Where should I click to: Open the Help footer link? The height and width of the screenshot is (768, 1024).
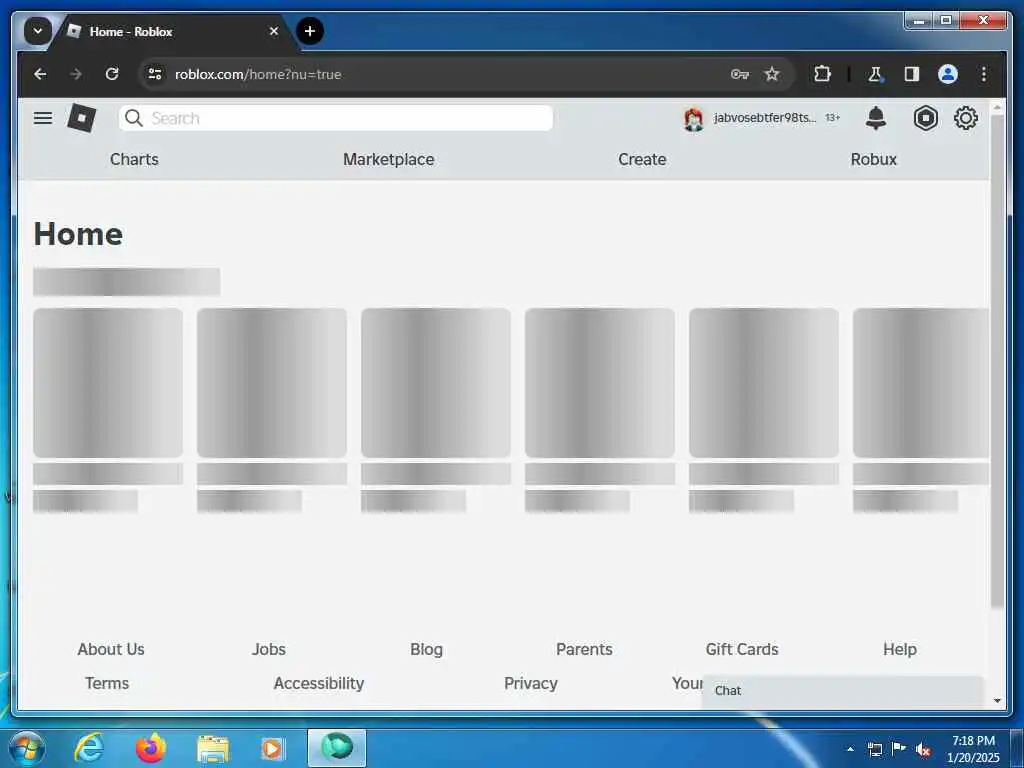pyautogui.click(x=900, y=649)
